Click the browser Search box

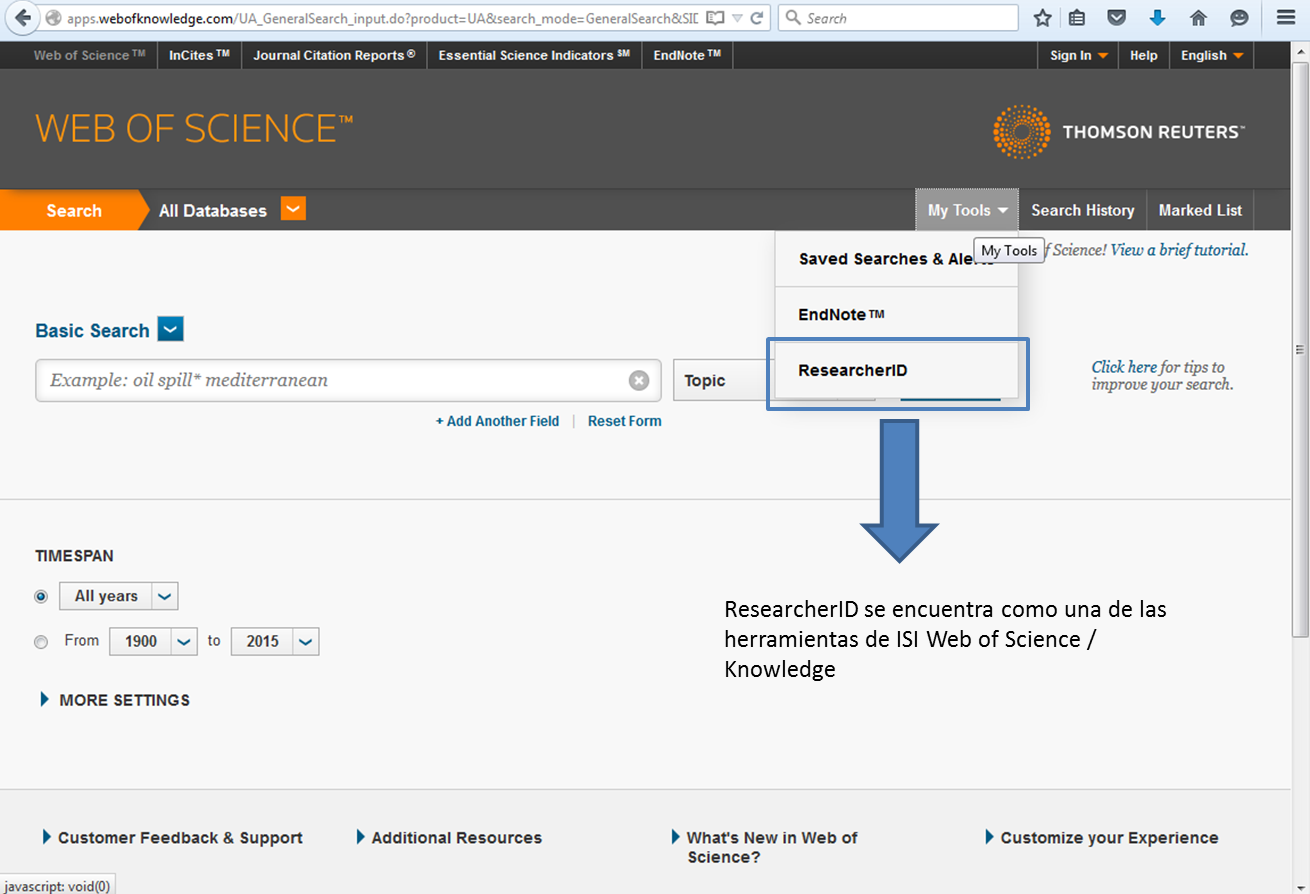(898, 18)
